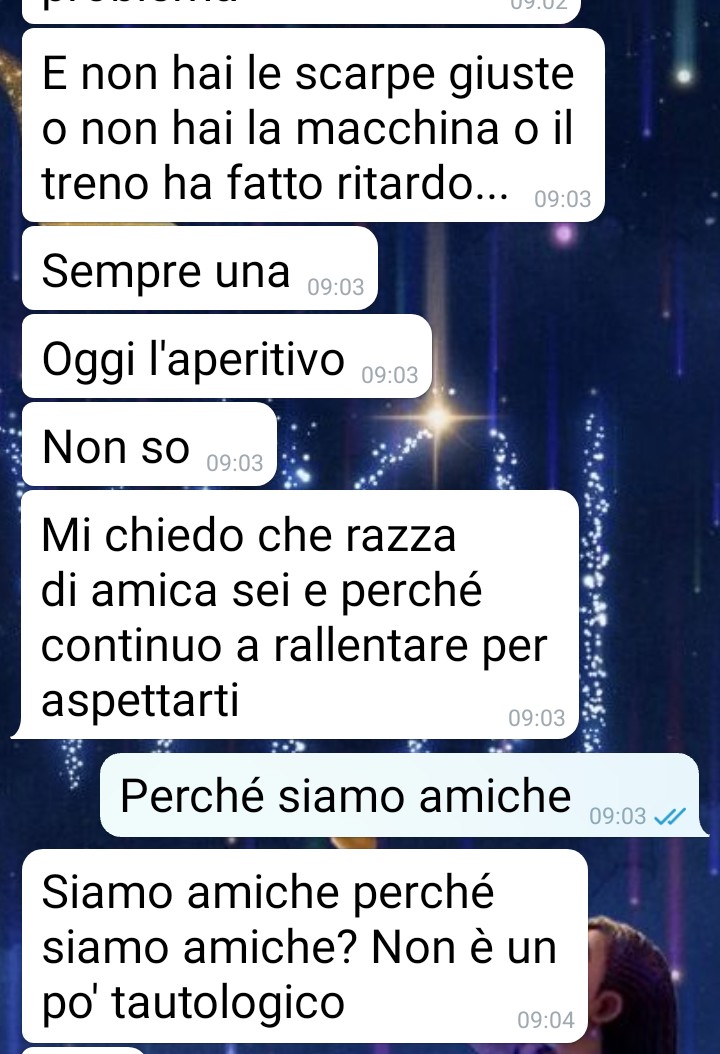Tap the partially visible message at top

301,11
